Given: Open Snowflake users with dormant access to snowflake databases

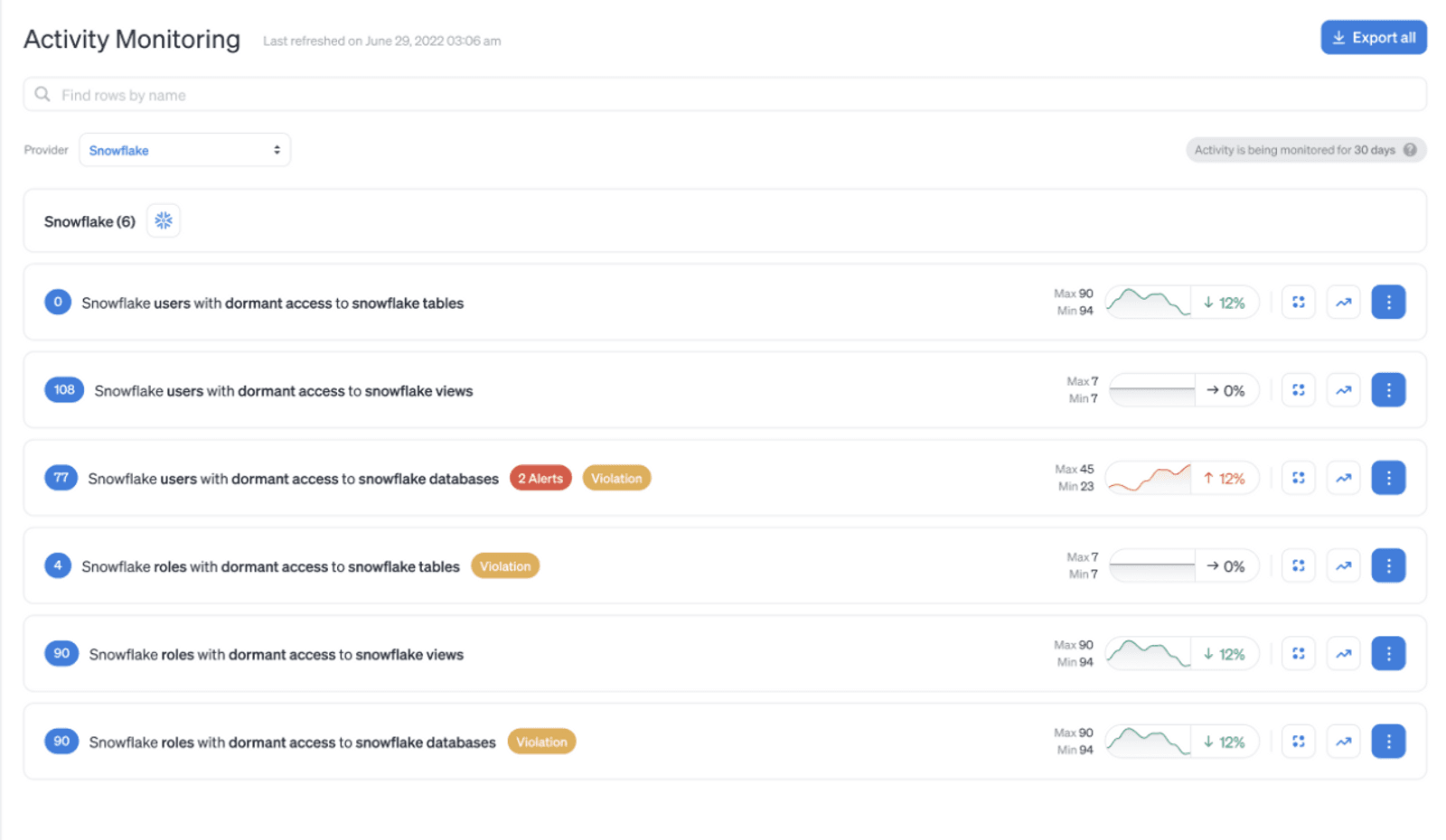Looking at the screenshot, I should click(293, 479).
